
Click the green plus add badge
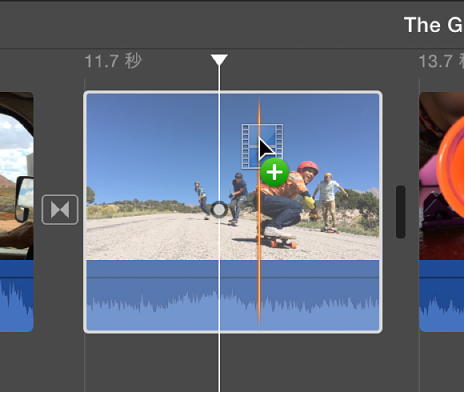pyautogui.click(x=274, y=172)
